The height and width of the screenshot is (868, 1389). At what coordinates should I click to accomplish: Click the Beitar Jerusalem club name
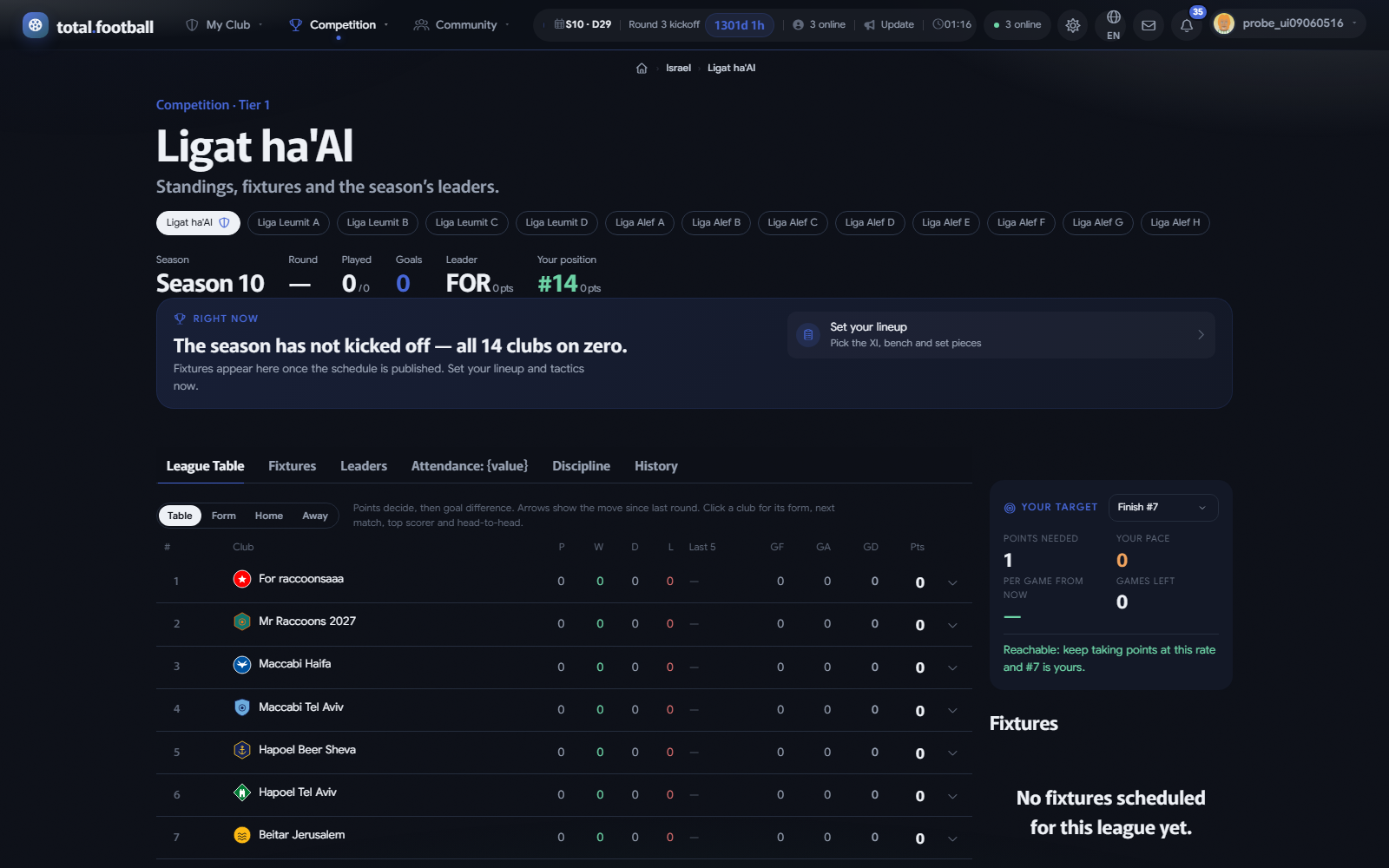pos(302,835)
